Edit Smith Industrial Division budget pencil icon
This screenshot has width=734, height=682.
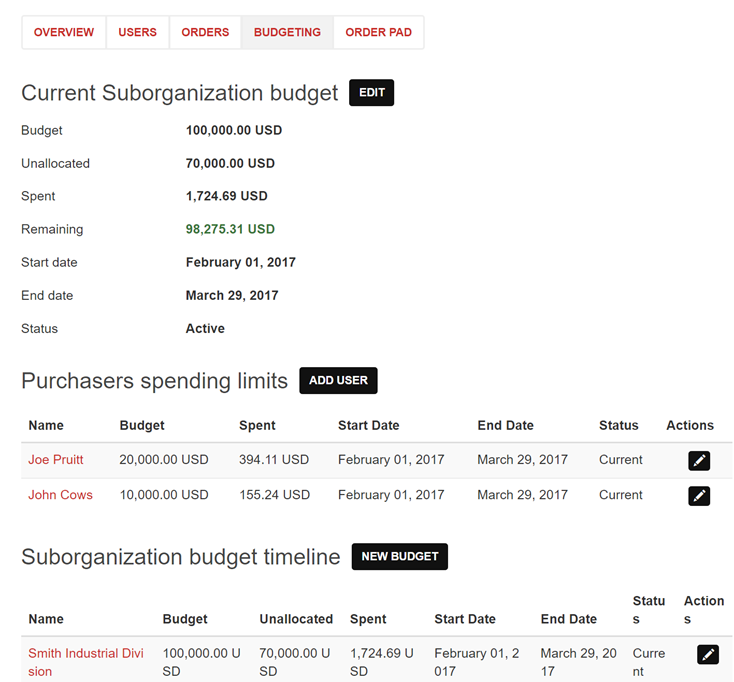[708, 654]
